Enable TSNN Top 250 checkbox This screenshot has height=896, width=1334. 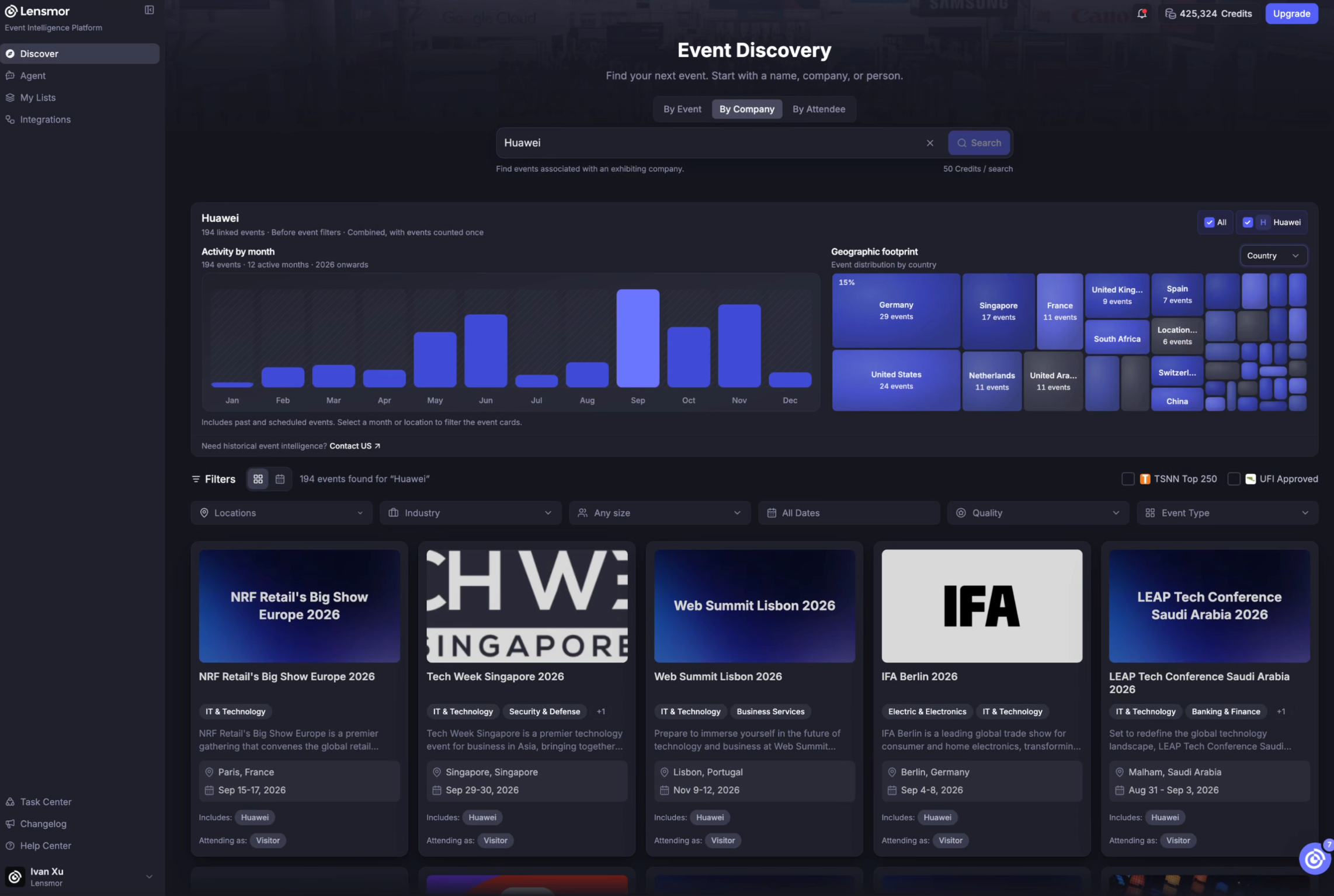tap(1128, 479)
